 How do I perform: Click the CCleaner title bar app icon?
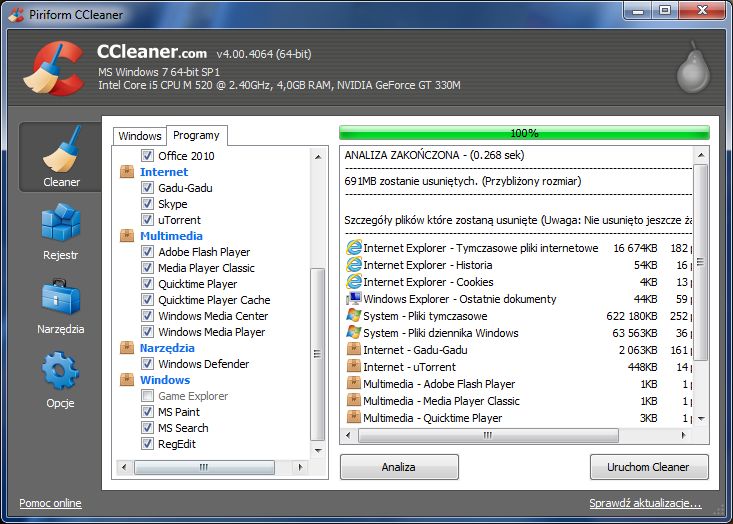coord(16,14)
